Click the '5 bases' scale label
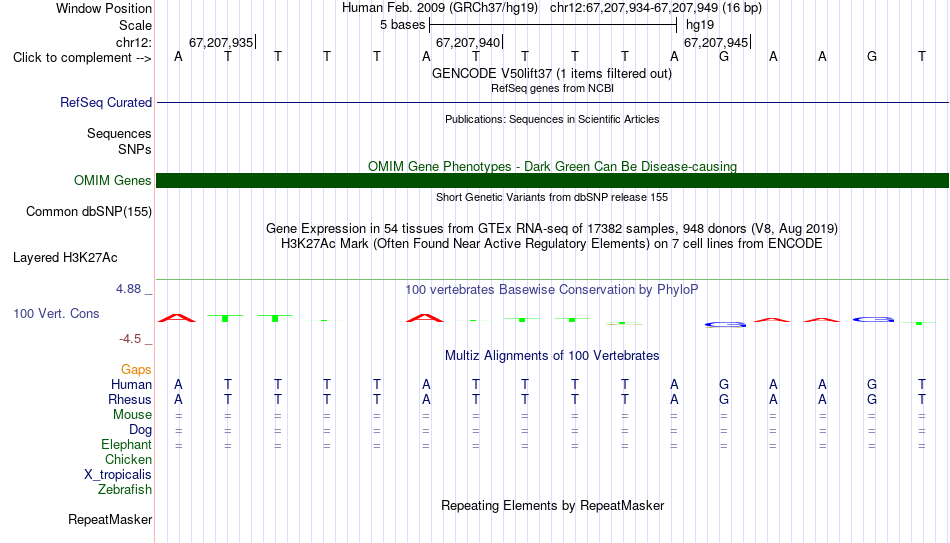Viewport: 950px width, 543px height. 402,25
